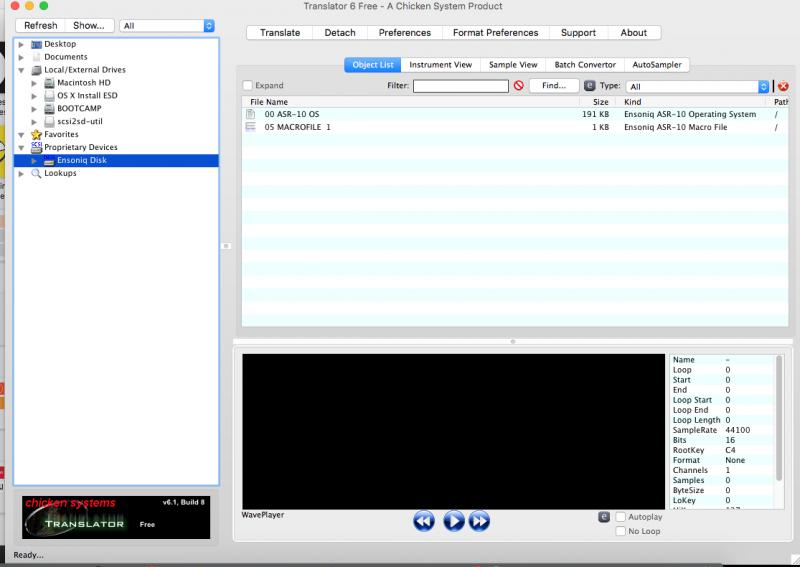Switch to the Sample View tab
This screenshot has width=800, height=567.
(x=513, y=65)
